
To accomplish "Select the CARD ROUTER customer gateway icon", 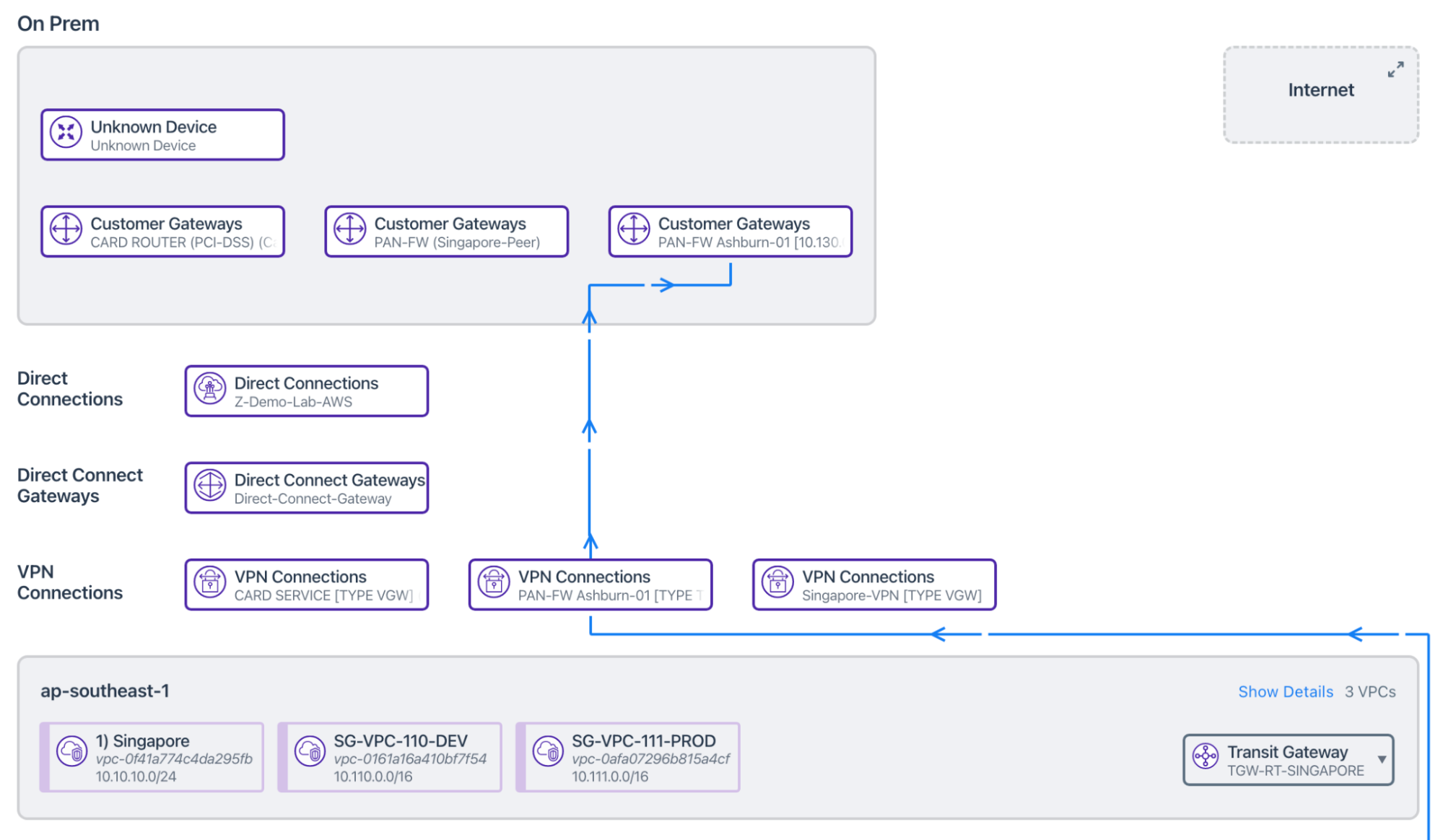I will click(66, 231).
